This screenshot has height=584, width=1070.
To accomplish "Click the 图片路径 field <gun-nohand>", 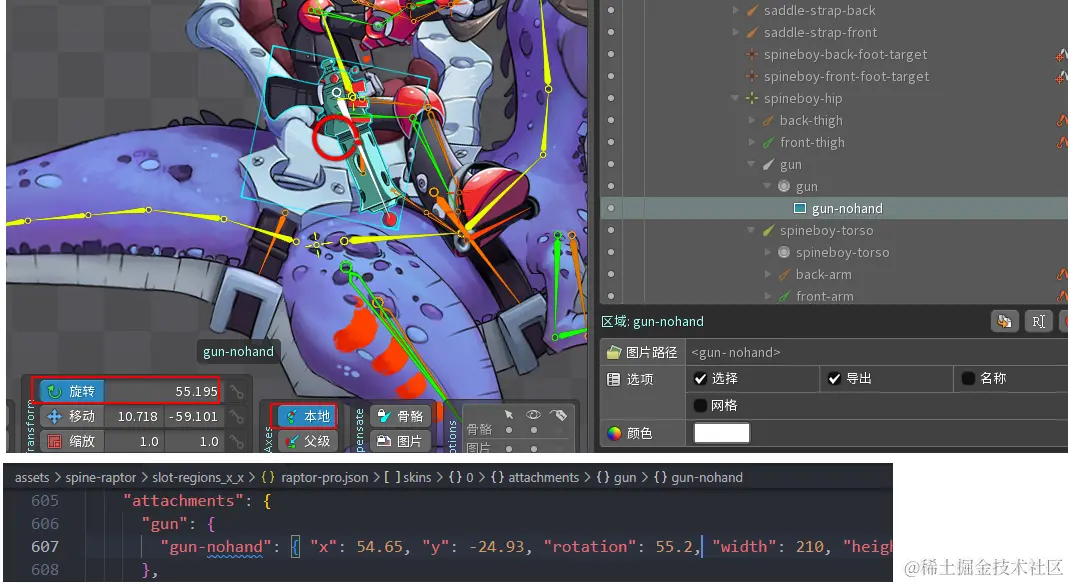I will pos(877,352).
